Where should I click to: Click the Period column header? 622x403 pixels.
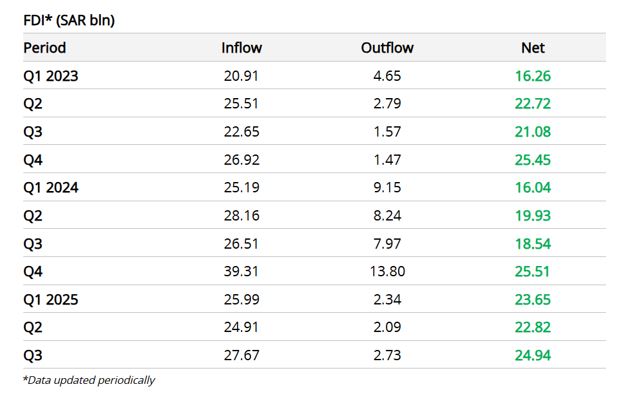point(45,48)
